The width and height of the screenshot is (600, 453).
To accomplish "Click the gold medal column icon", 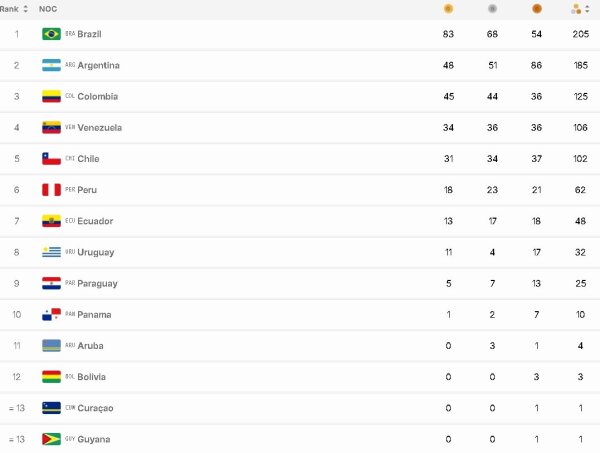I will click(448, 8).
